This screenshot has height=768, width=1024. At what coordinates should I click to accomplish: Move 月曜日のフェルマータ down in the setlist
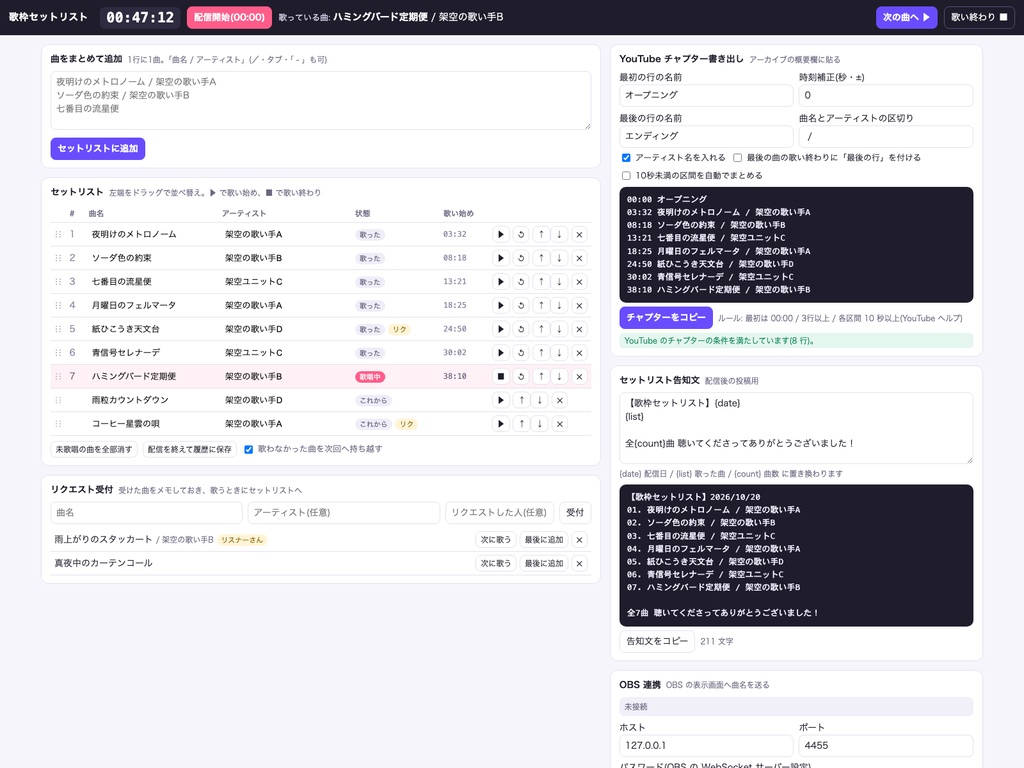[x=559, y=305]
